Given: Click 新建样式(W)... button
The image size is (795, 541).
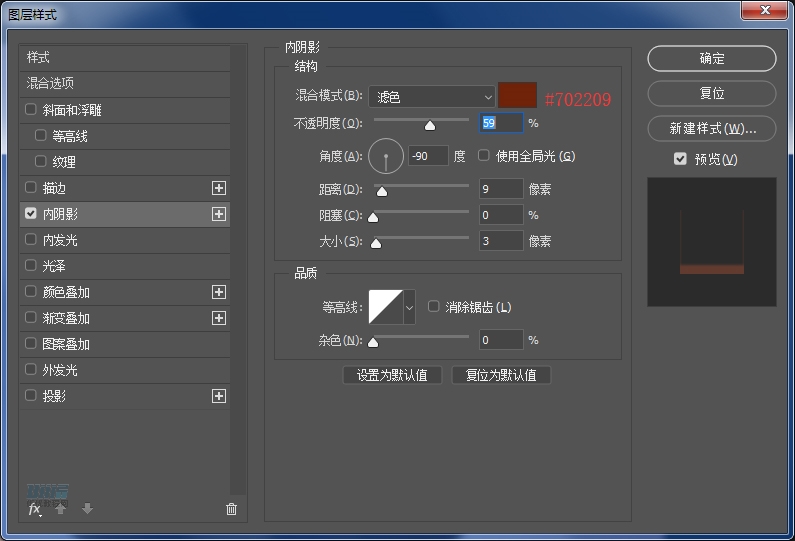Looking at the screenshot, I should (x=712, y=128).
